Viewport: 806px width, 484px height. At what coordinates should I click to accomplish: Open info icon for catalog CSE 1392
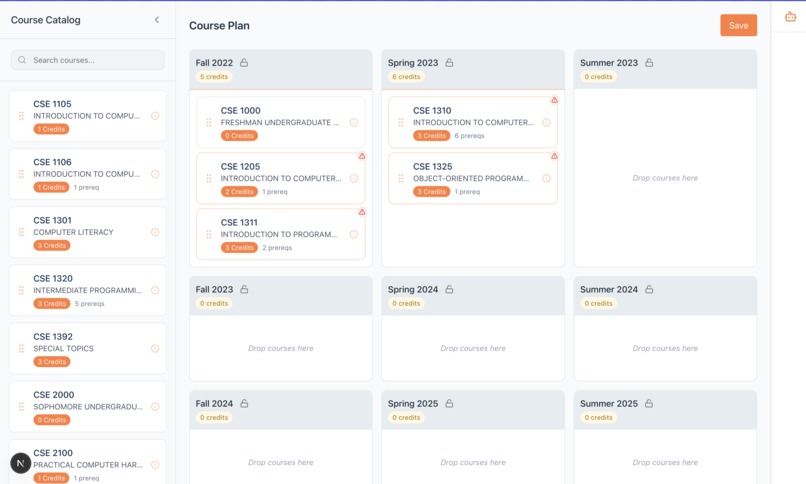point(155,348)
